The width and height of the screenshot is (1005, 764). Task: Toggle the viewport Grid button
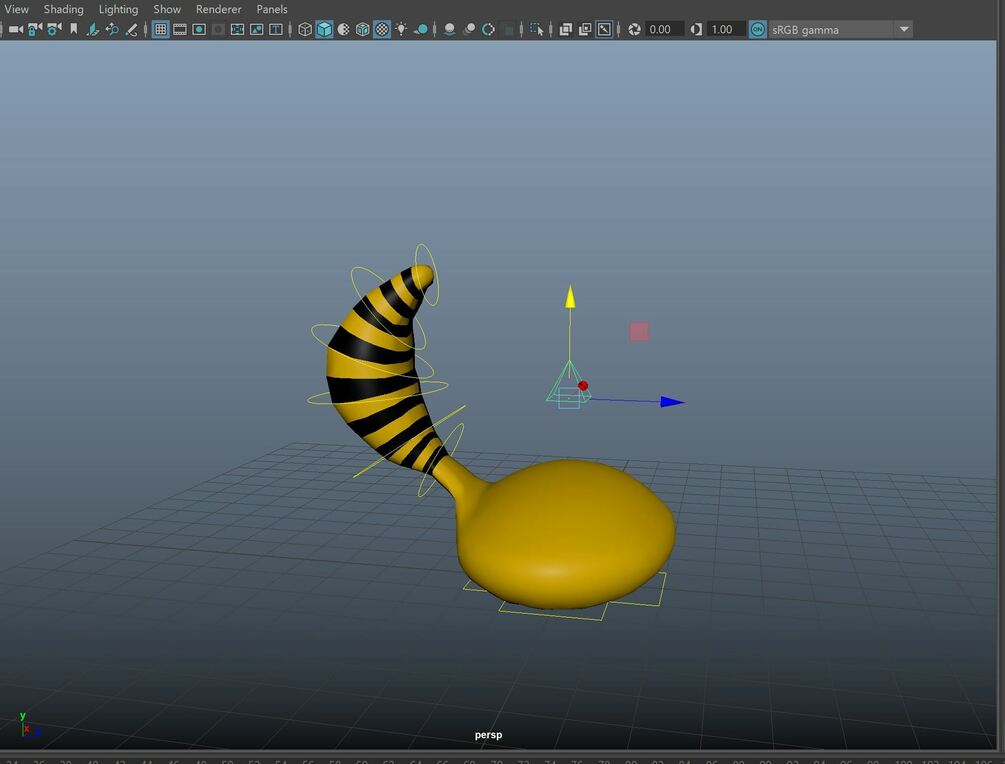coord(161,29)
